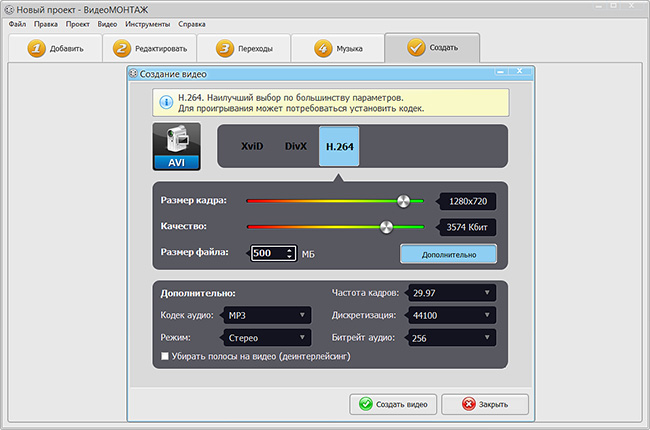650x430 pixels.
Task: Select the XviD codec
Action: click(252, 146)
